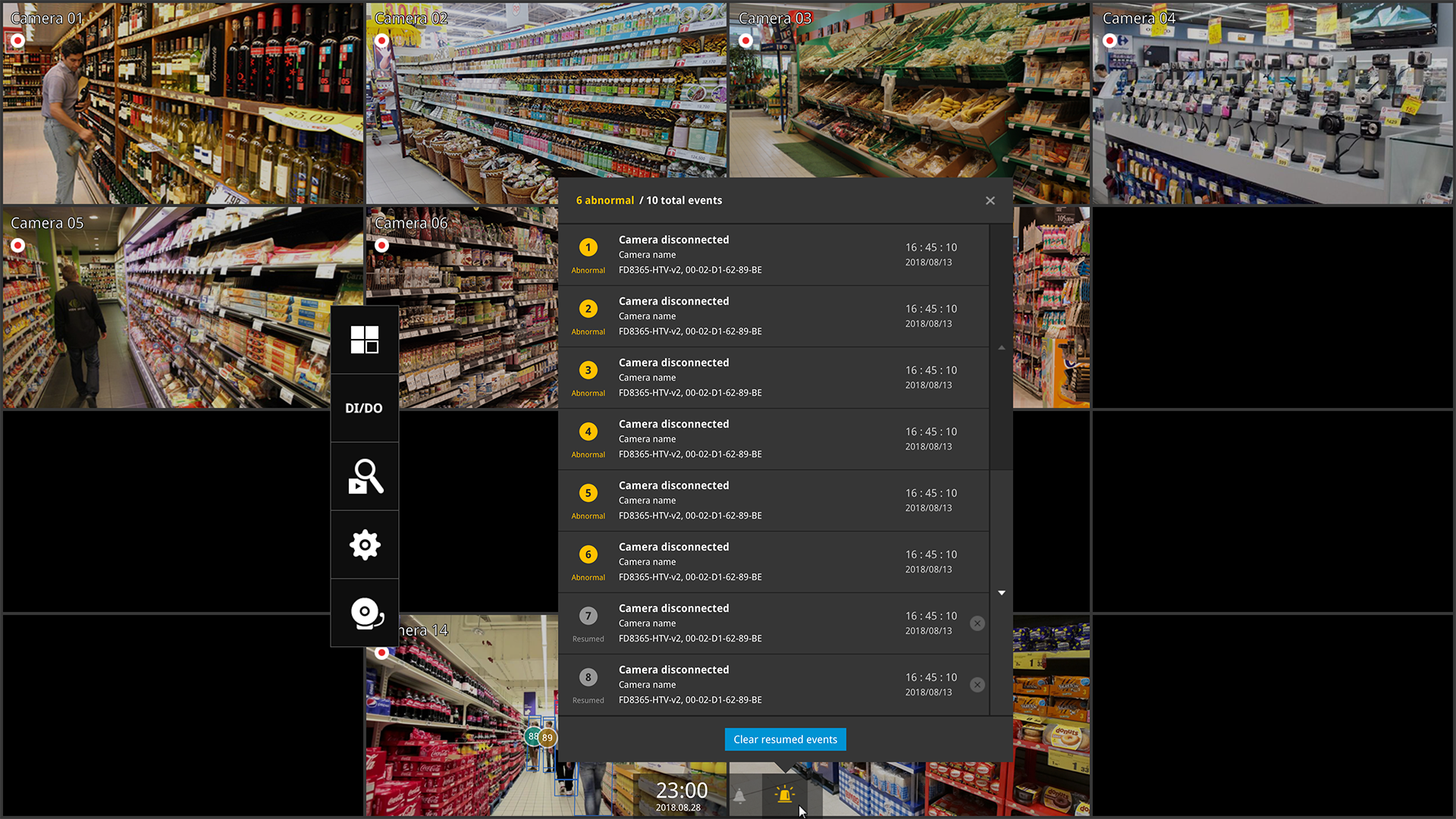1456x819 pixels.
Task: Click the events list scrollbar thumb
Action: 1001,347
